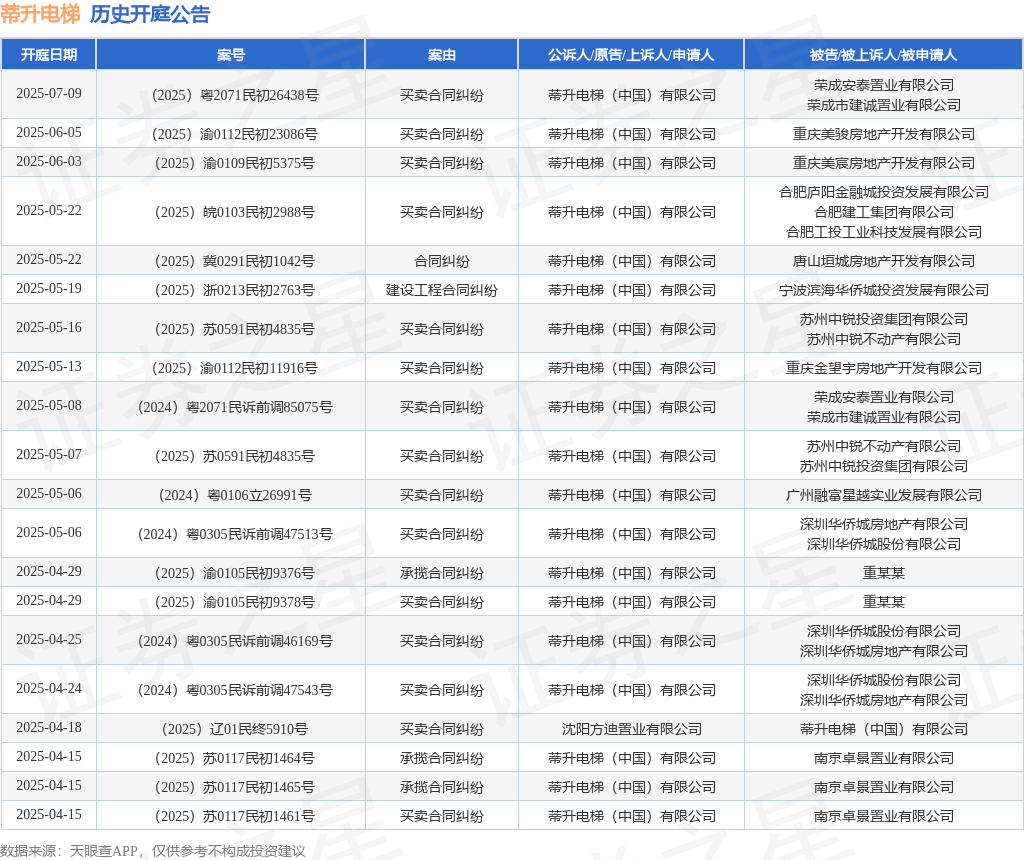
Task: Click the 数据来源 天眼查APP footer note
Action: (x=153, y=851)
